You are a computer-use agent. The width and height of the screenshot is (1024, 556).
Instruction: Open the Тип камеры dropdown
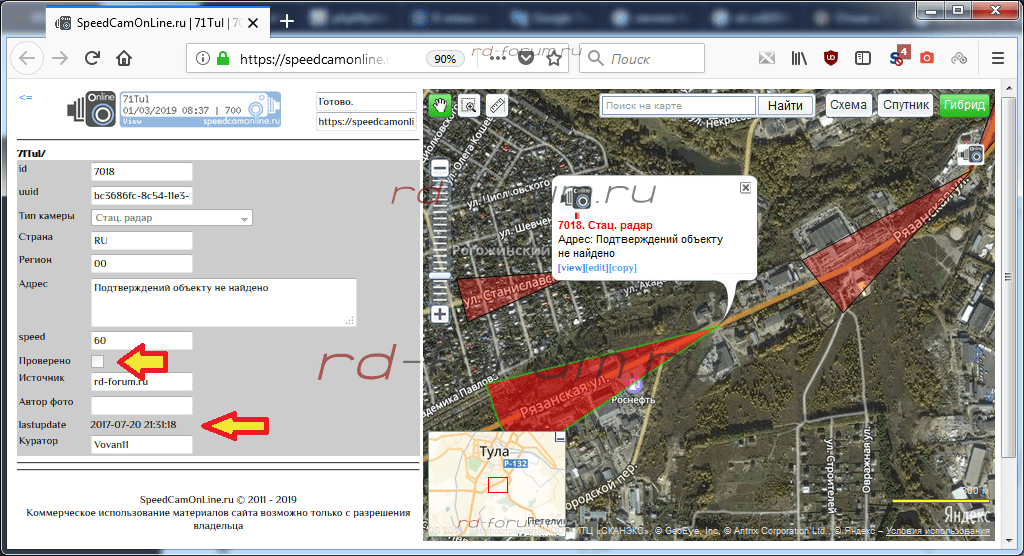point(171,218)
